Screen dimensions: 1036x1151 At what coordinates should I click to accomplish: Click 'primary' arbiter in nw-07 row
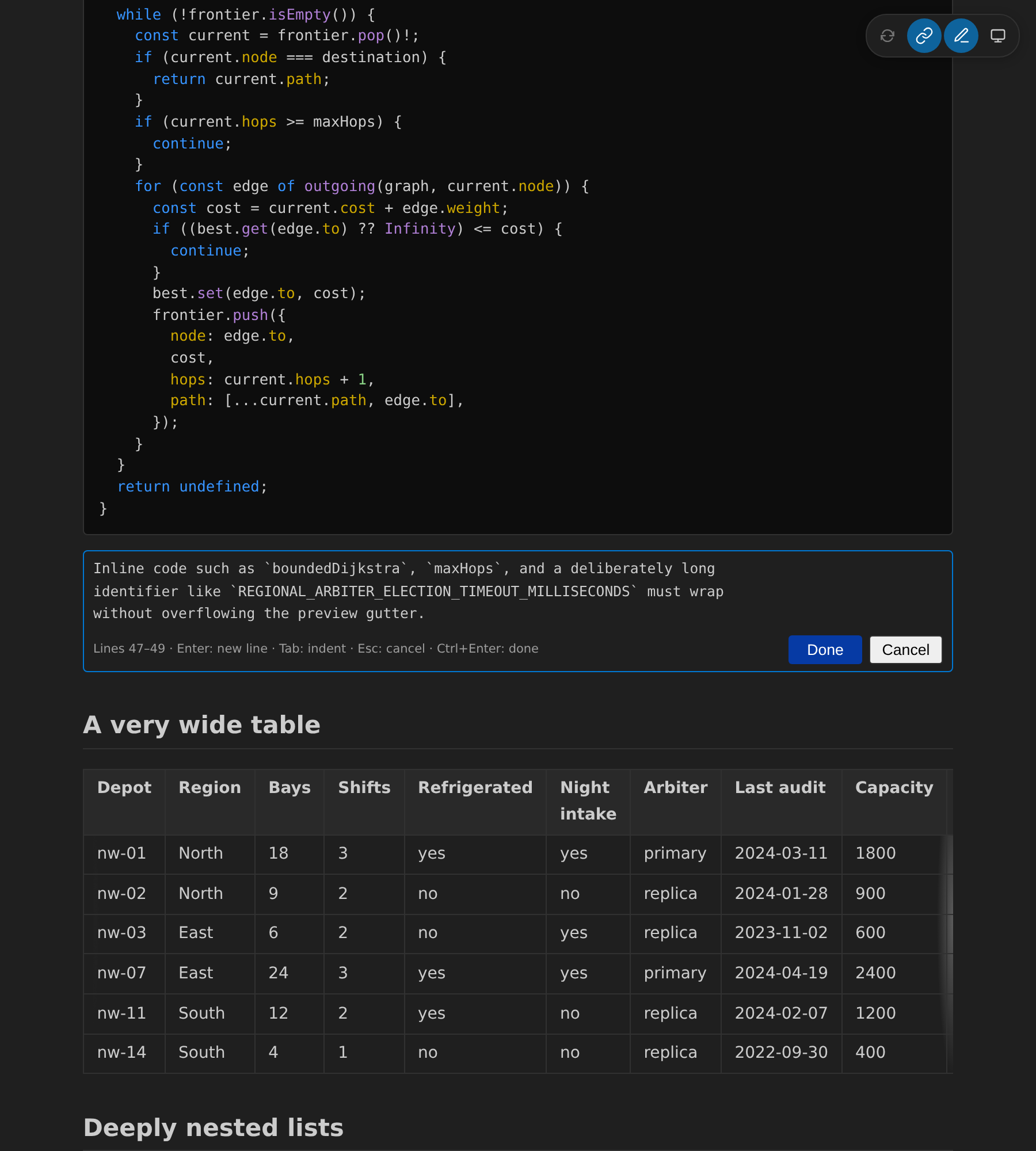676,973
